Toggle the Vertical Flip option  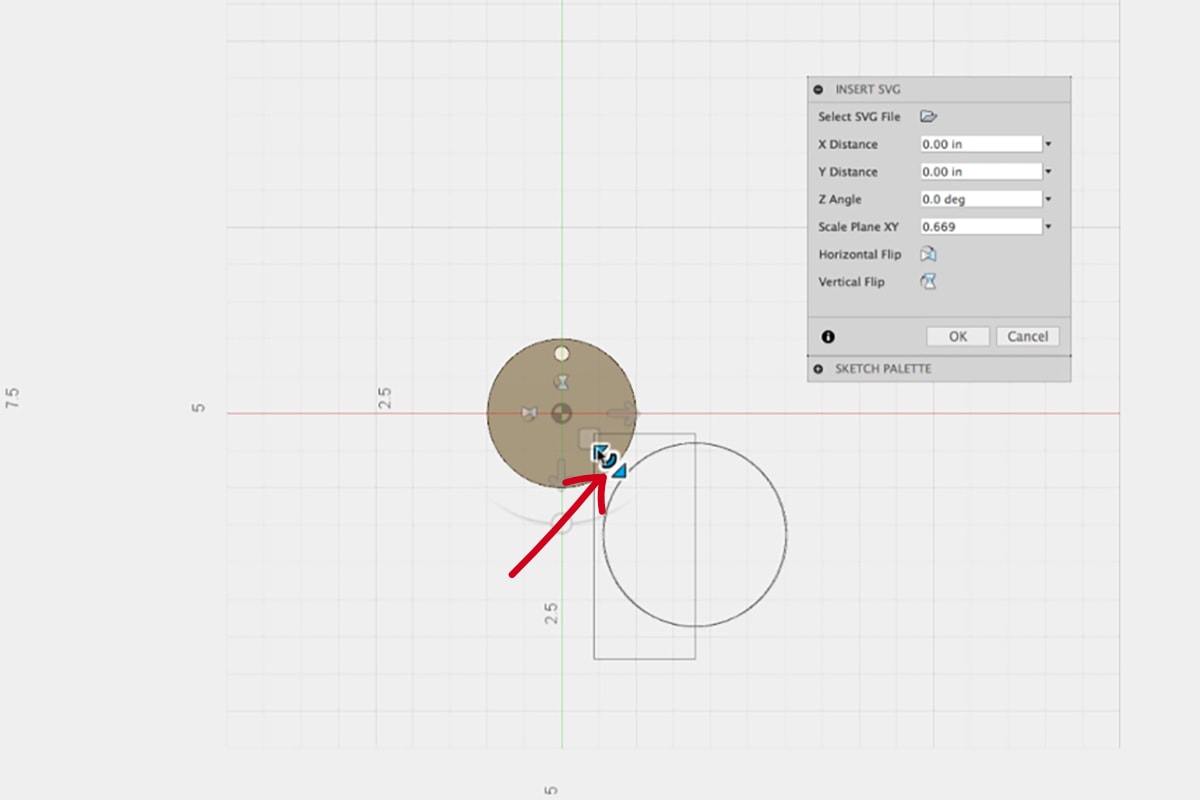pos(928,282)
